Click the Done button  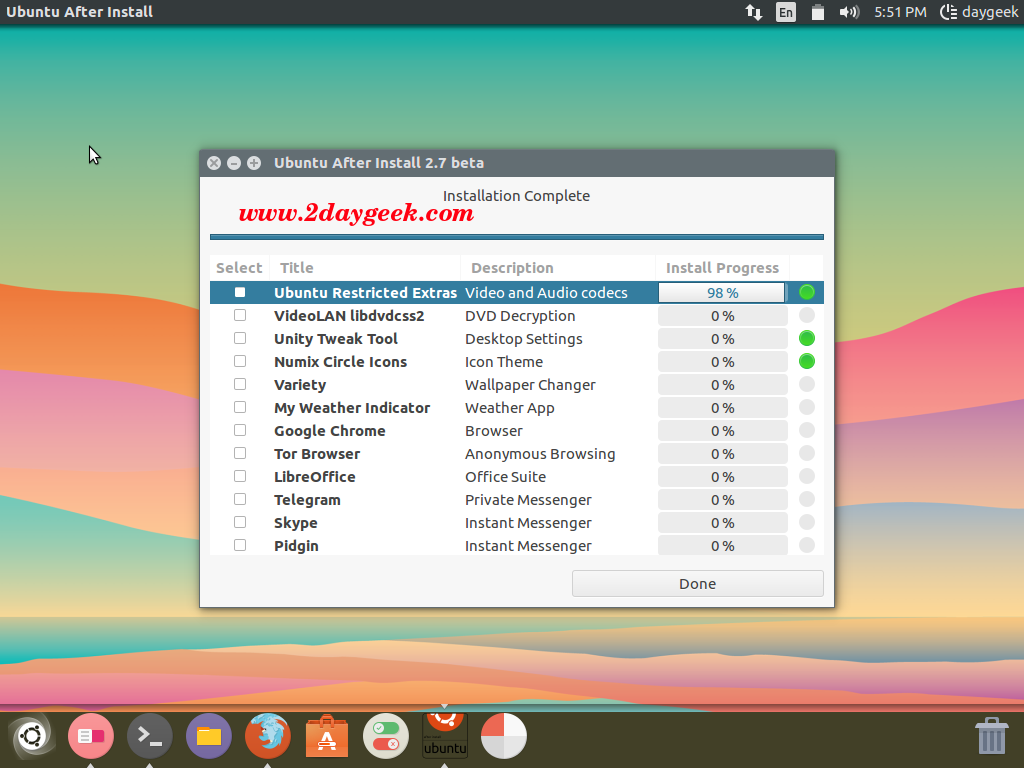coord(697,583)
